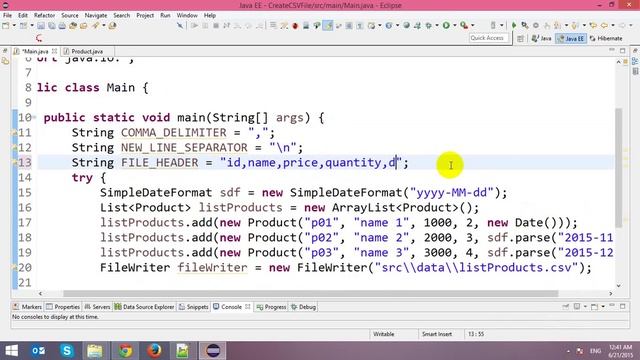Click the Skip All Breakpoints icon
Screen dimensions: 640x360
pos(180,26)
